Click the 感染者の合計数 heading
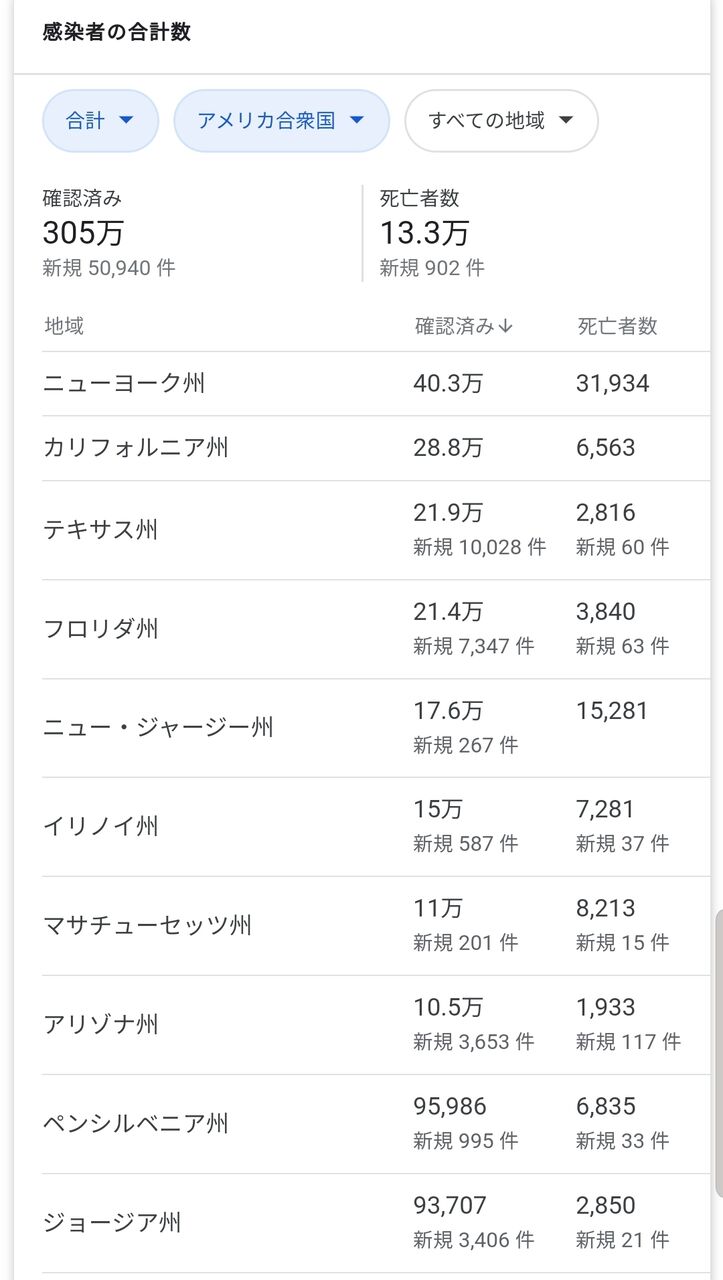Viewport: 723px width, 1280px height. click(x=116, y=32)
